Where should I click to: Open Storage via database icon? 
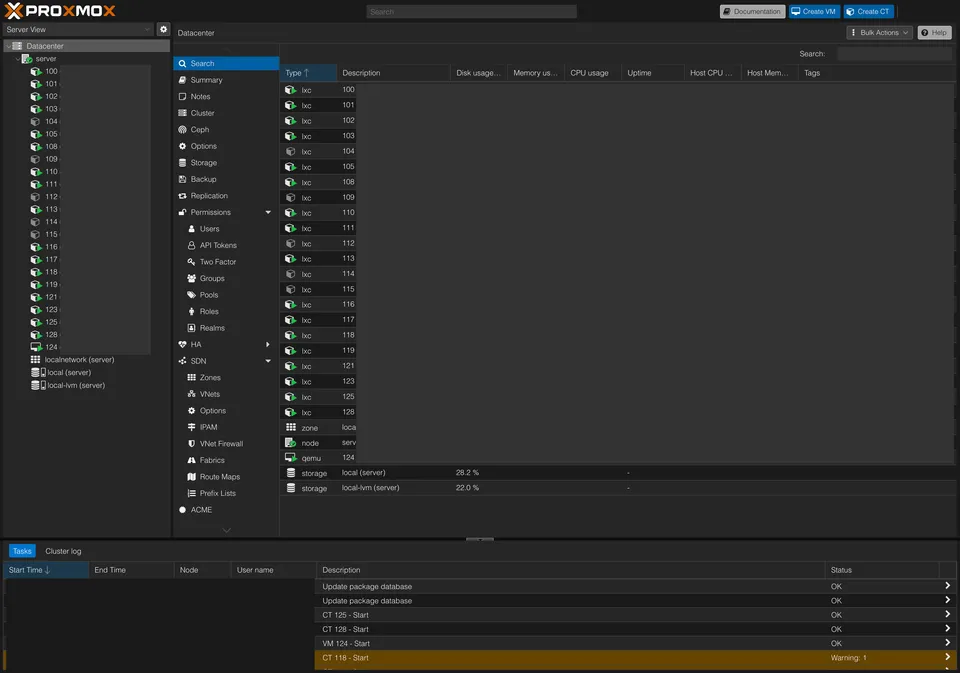point(182,163)
